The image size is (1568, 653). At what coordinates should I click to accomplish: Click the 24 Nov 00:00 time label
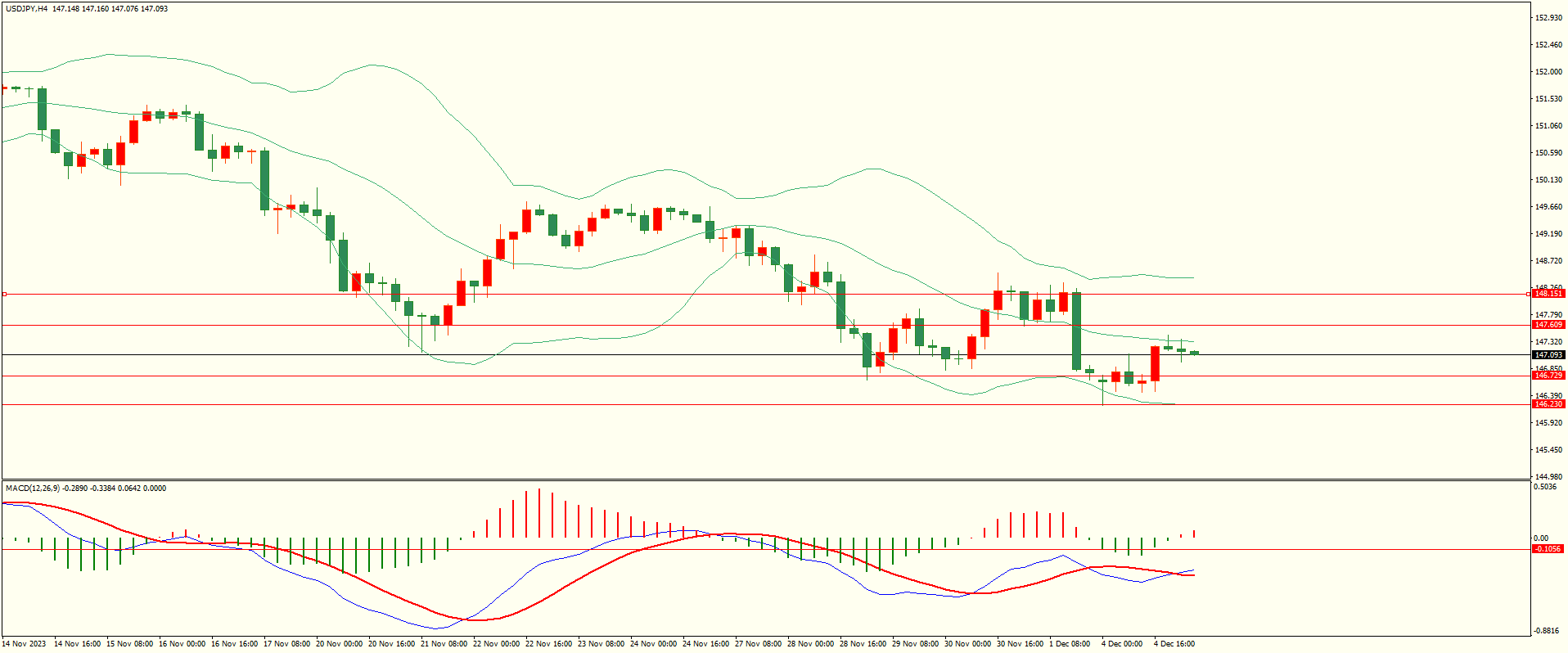click(x=653, y=644)
